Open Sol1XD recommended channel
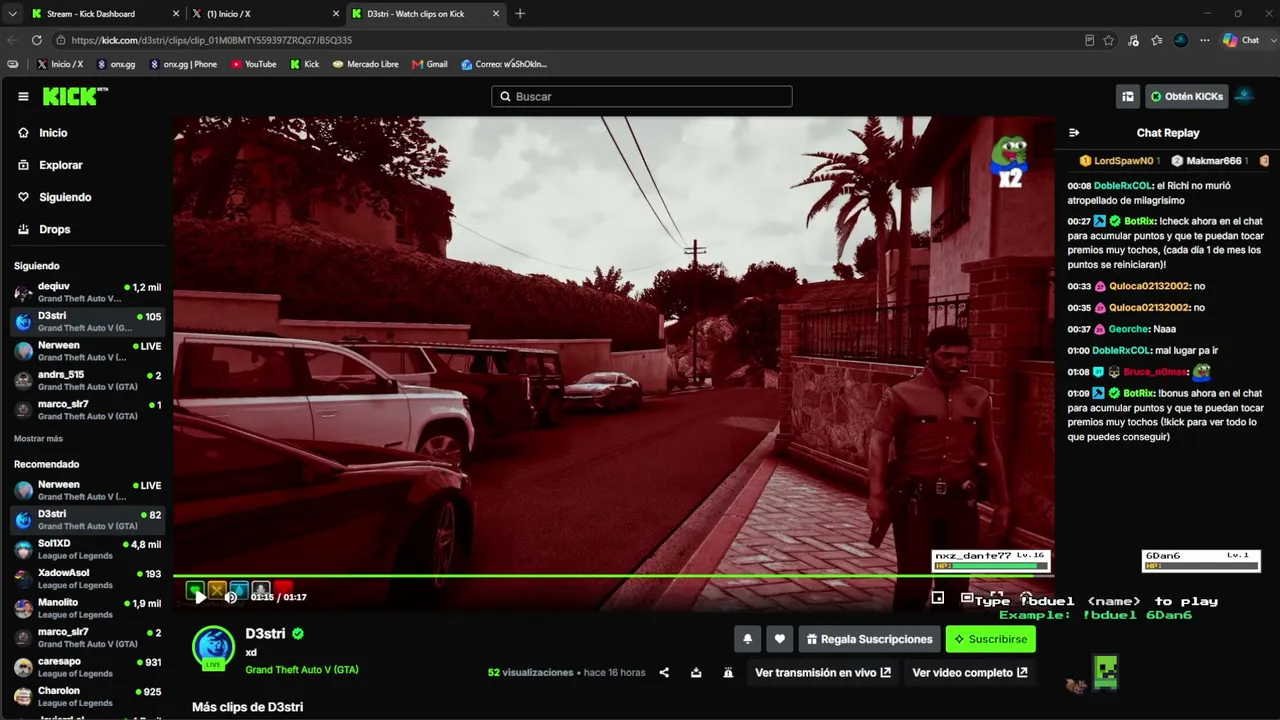 point(87,549)
